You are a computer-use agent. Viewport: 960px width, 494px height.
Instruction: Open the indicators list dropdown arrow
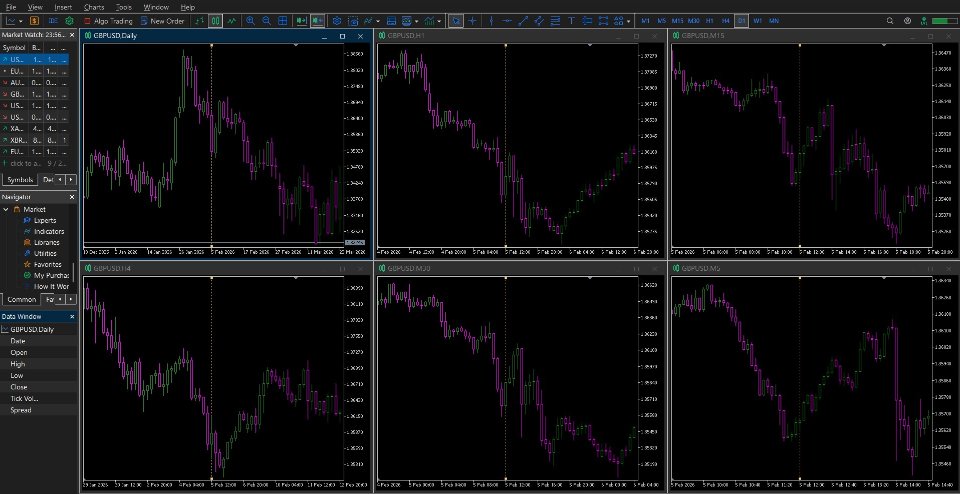pos(378,21)
